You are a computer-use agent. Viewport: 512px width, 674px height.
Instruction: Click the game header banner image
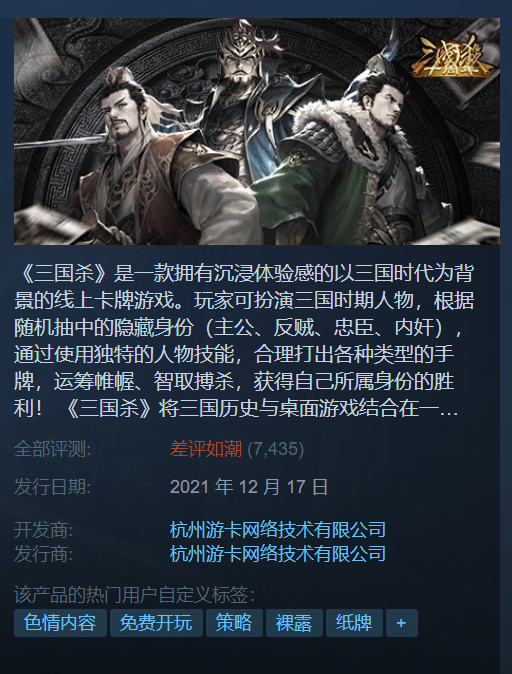click(x=257, y=132)
